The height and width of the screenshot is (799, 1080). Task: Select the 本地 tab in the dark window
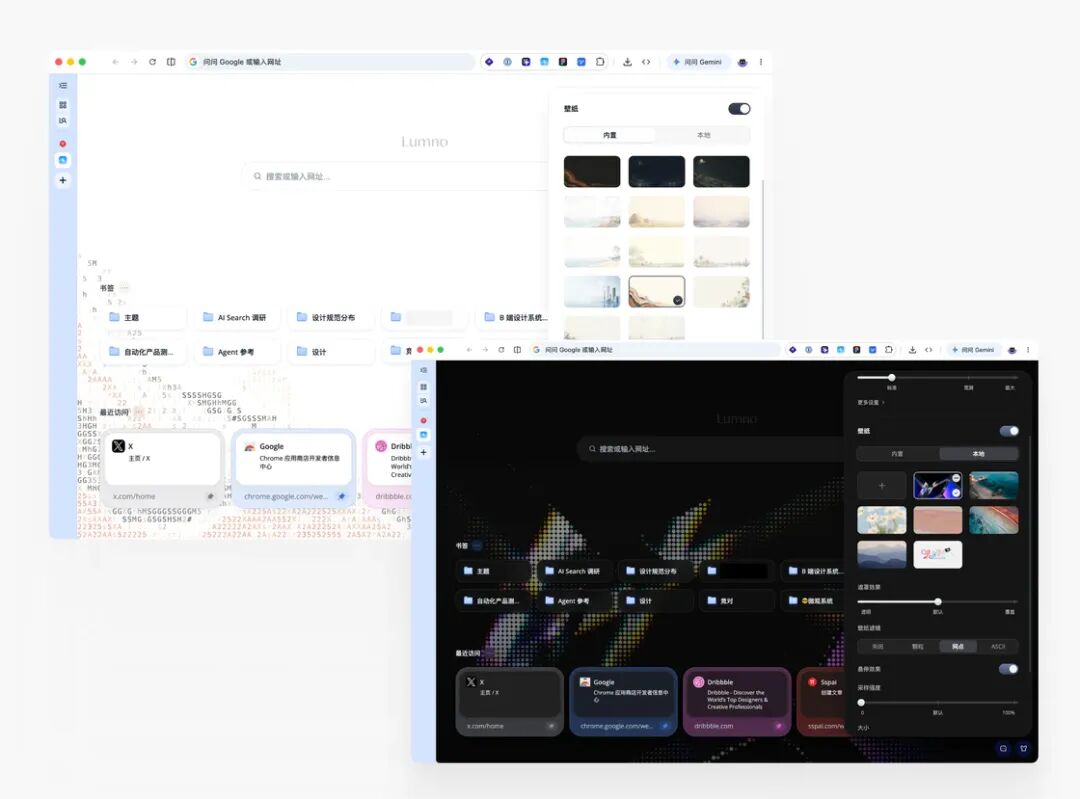[x=978, y=454]
